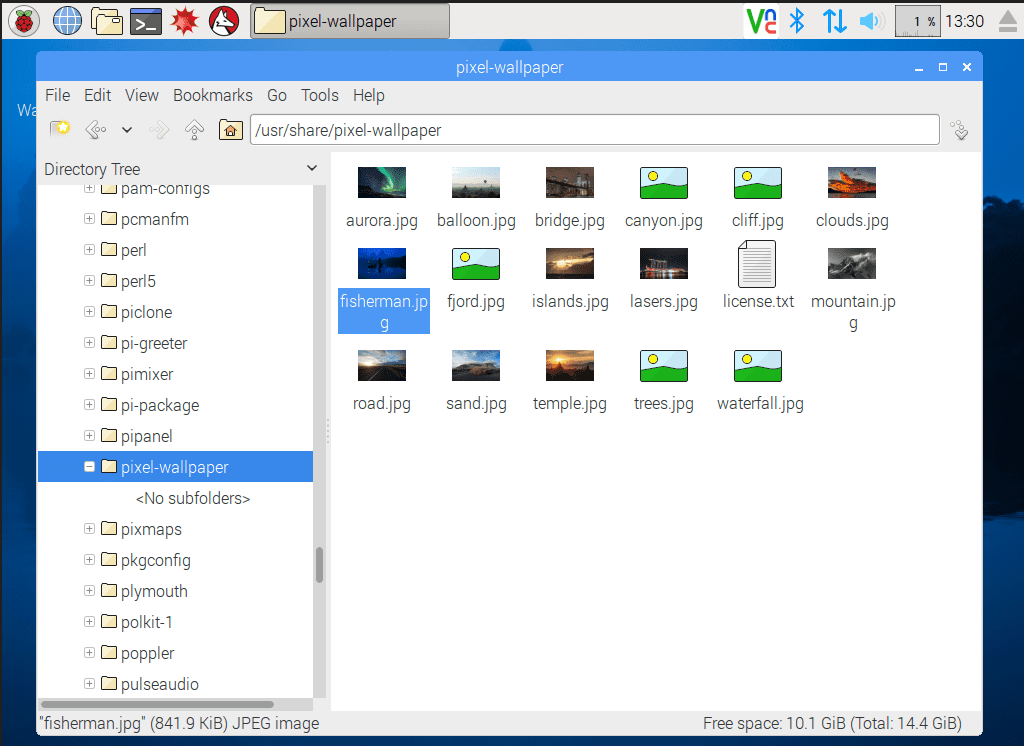Expand the pixmaps folder in tree
The height and width of the screenshot is (746, 1024).
click(x=90, y=529)
